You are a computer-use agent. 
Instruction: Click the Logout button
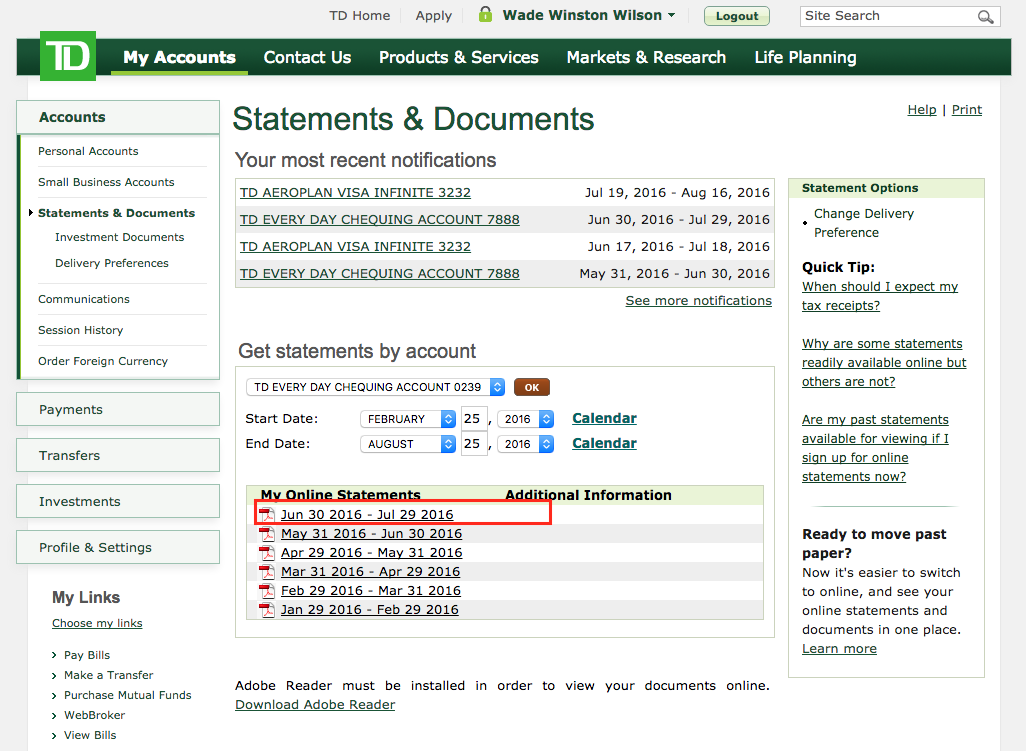[737, 16]
